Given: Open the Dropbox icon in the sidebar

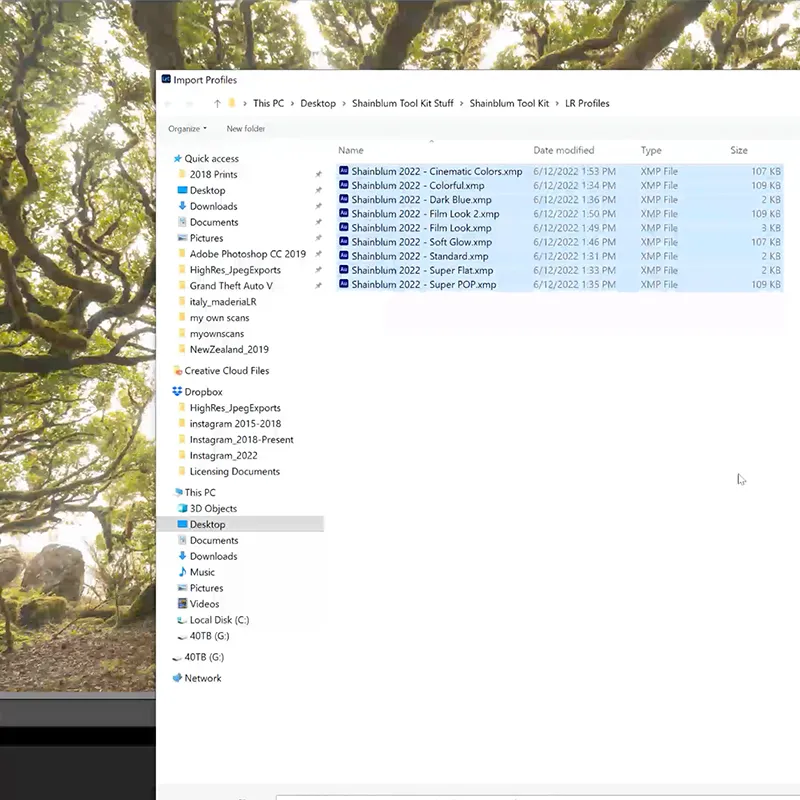Looking at the screenshot, I should (177, 391).
